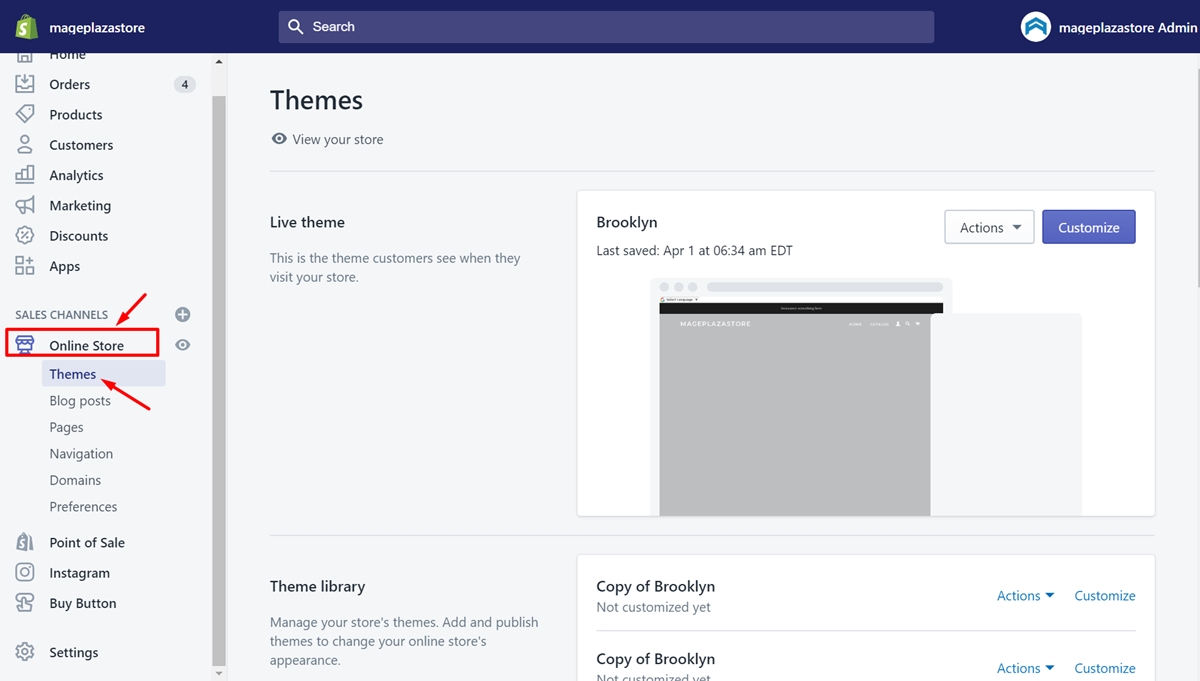Click mageplazastore store name in header
This screenshot has height=681, width=1200.
(x=97, y=27)
